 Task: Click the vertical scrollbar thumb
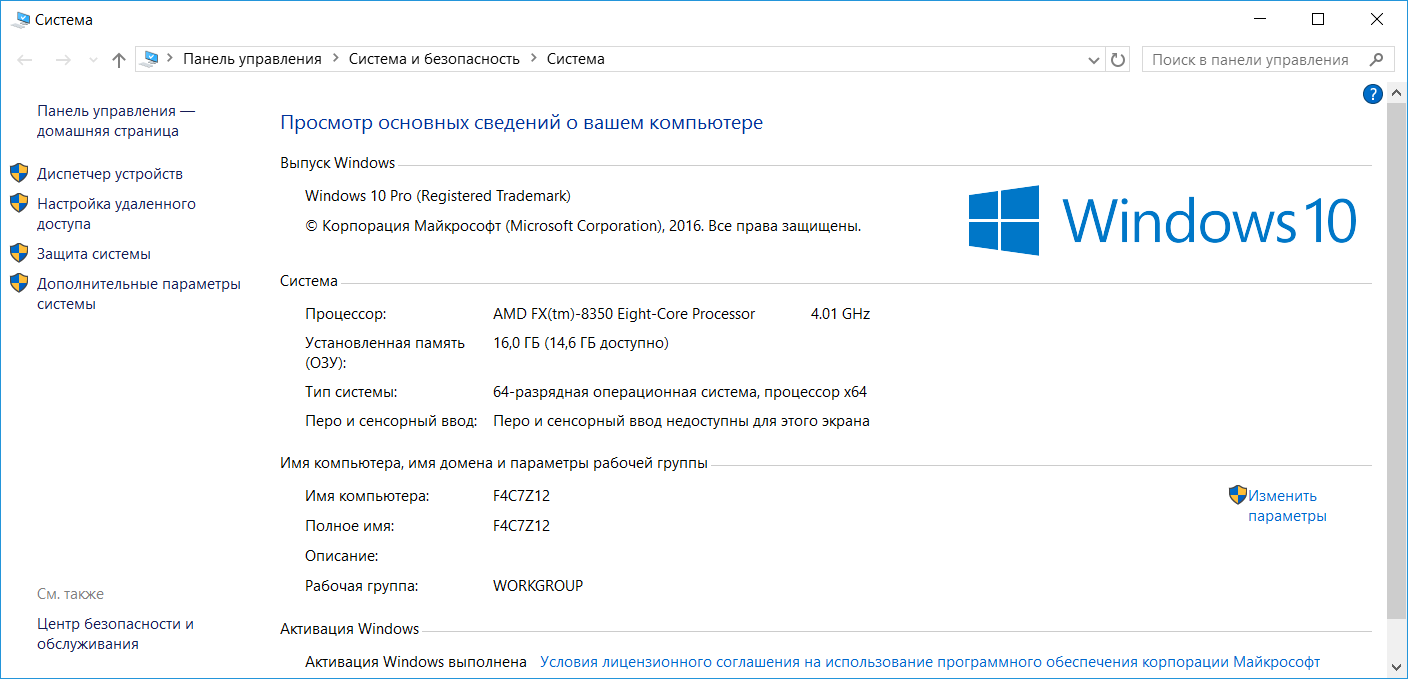pos(1397,360)
